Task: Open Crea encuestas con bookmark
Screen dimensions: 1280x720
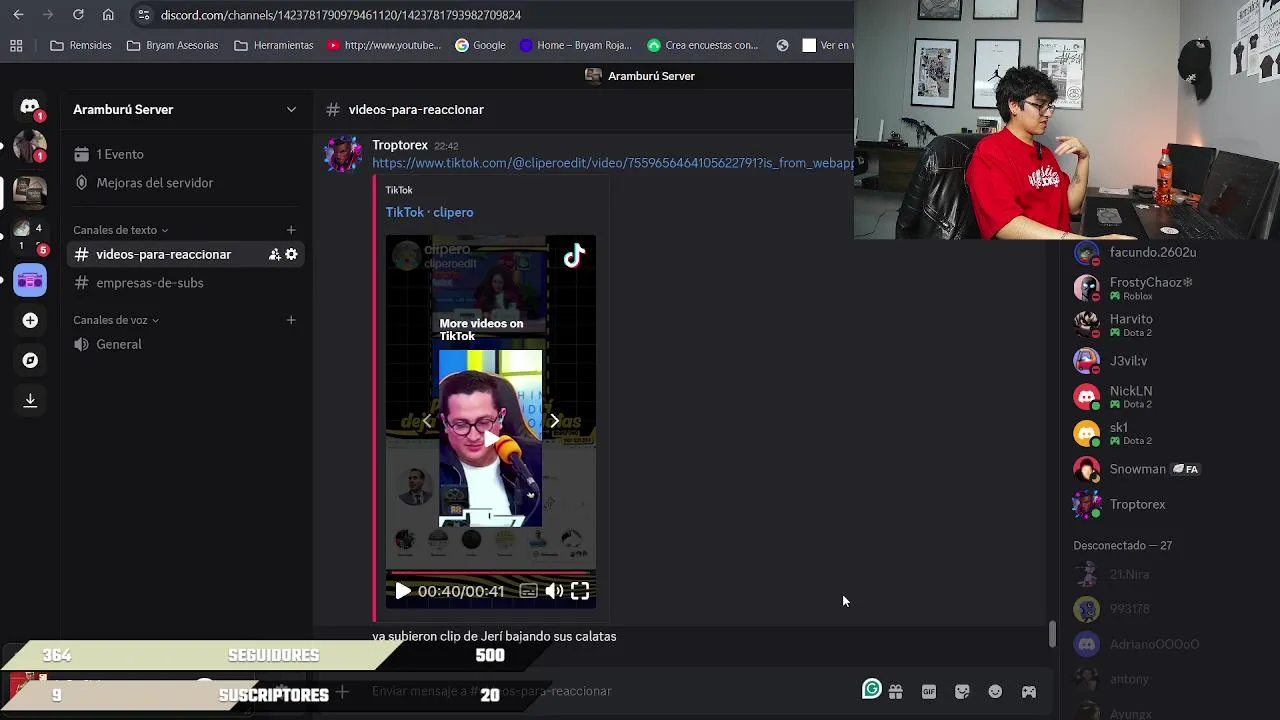Action: [703, 45]
